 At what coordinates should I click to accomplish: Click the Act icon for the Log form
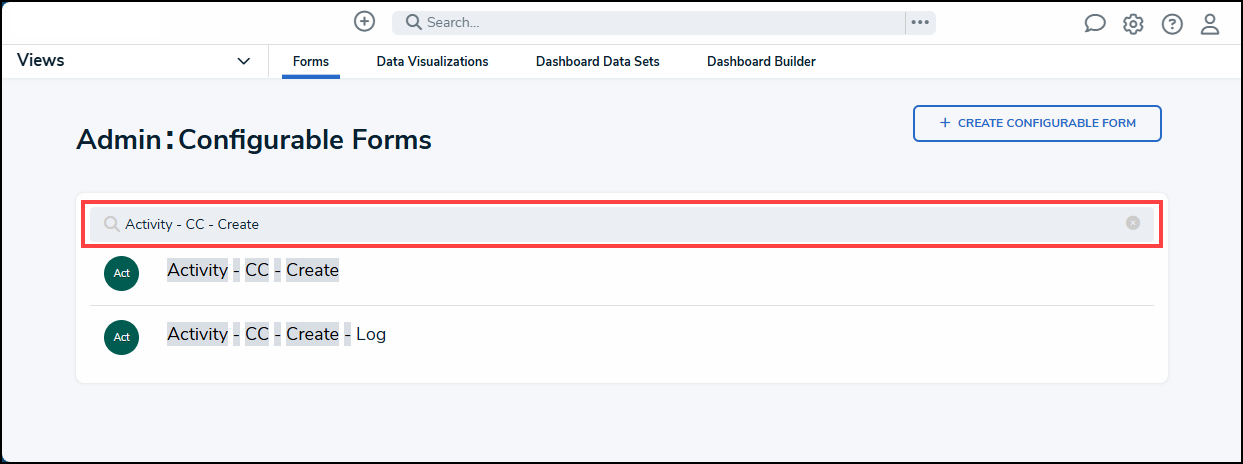point(121,337)
